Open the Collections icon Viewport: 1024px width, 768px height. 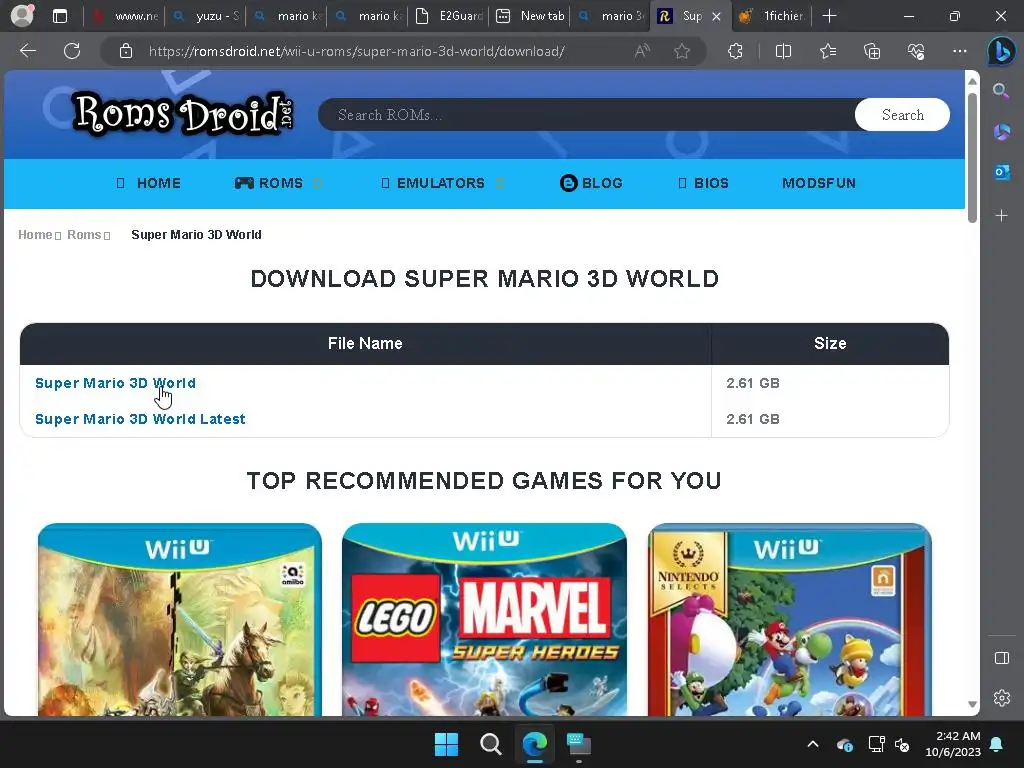[x=872, y=51]
